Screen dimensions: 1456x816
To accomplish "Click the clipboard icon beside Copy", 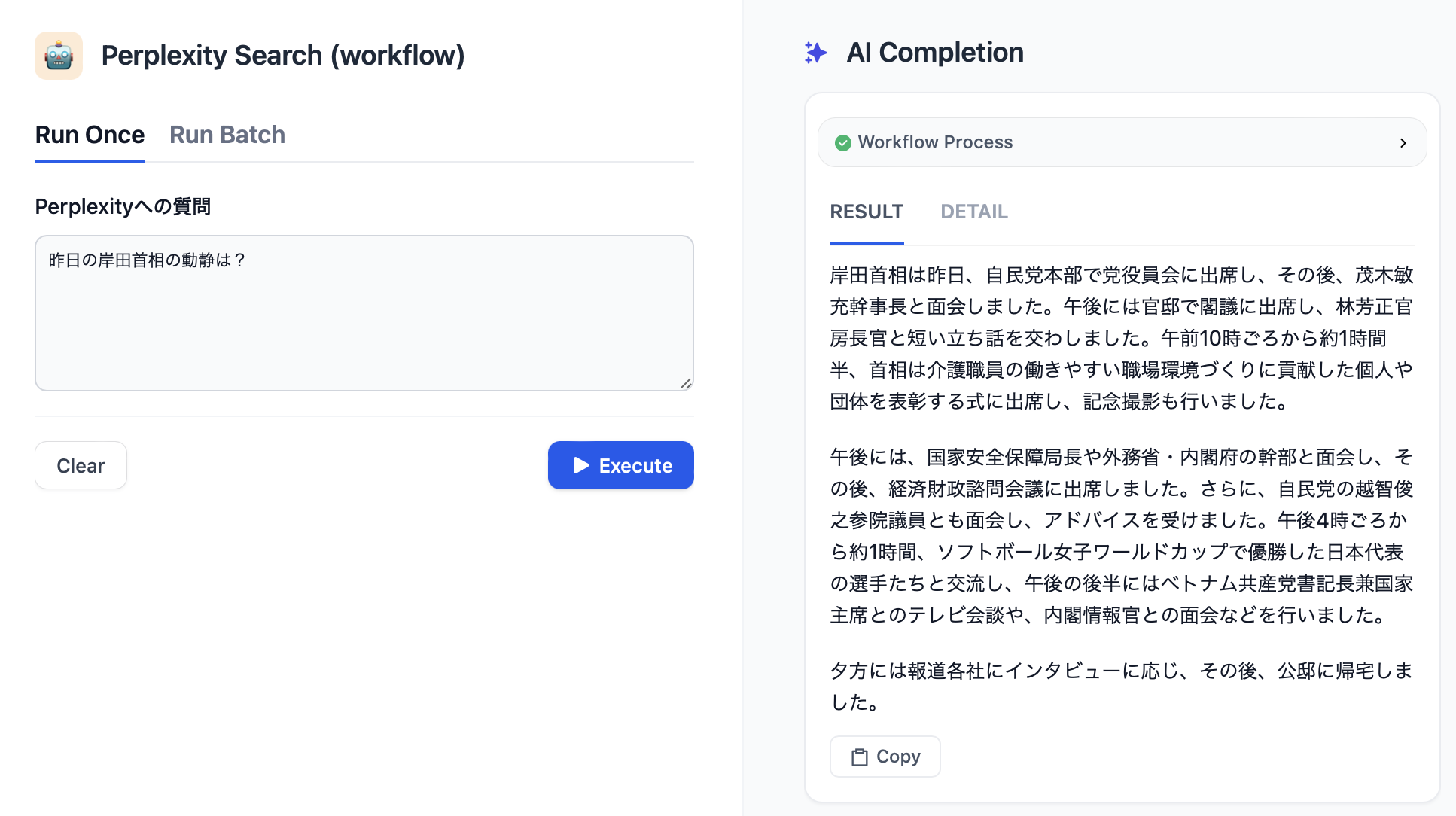I will point(859,757).
